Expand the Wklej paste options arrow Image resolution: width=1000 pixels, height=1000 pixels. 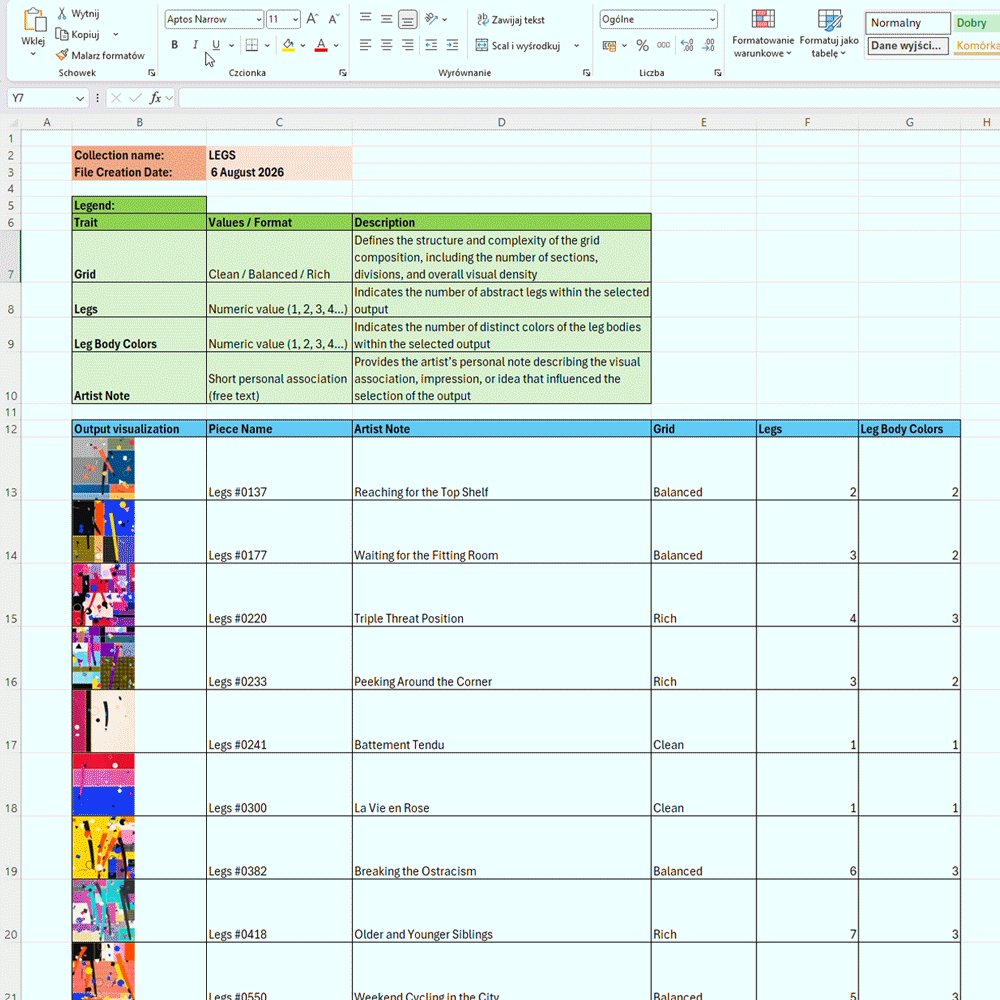(x=33, y=54)
